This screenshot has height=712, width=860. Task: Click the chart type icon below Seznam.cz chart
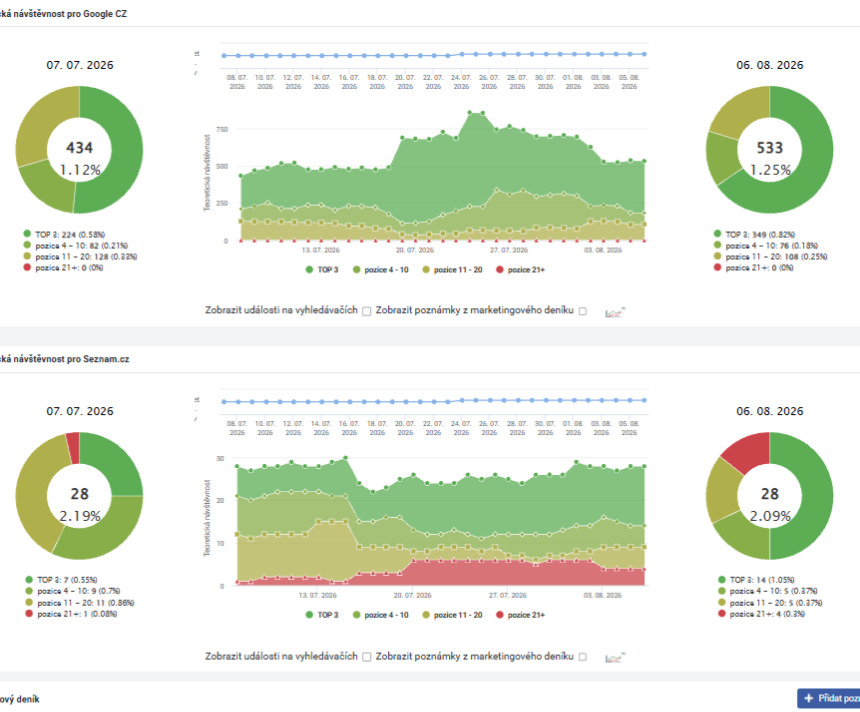coord(615,657)
